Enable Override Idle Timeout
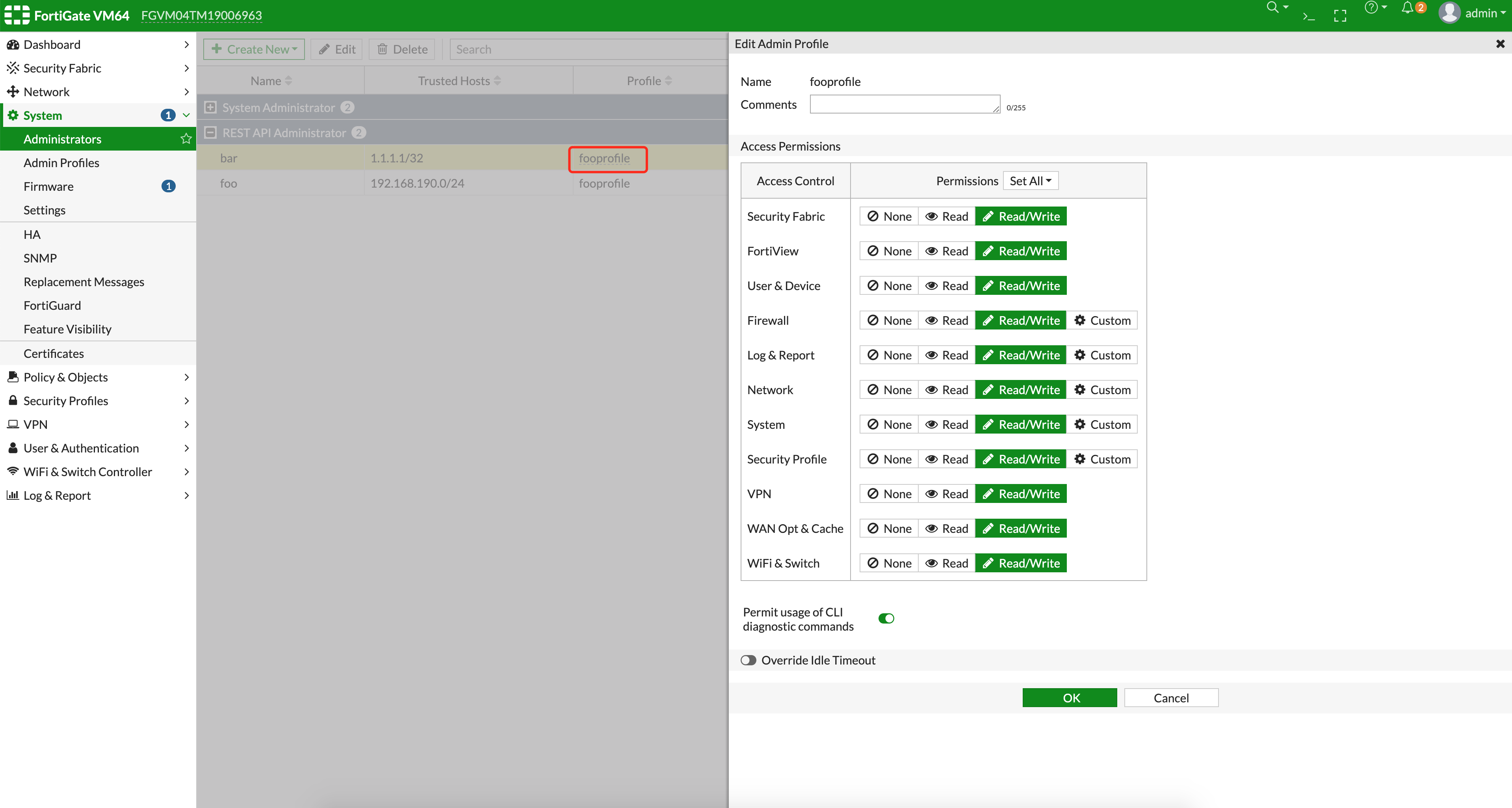The image size is (1512, 808). (749, 660)
